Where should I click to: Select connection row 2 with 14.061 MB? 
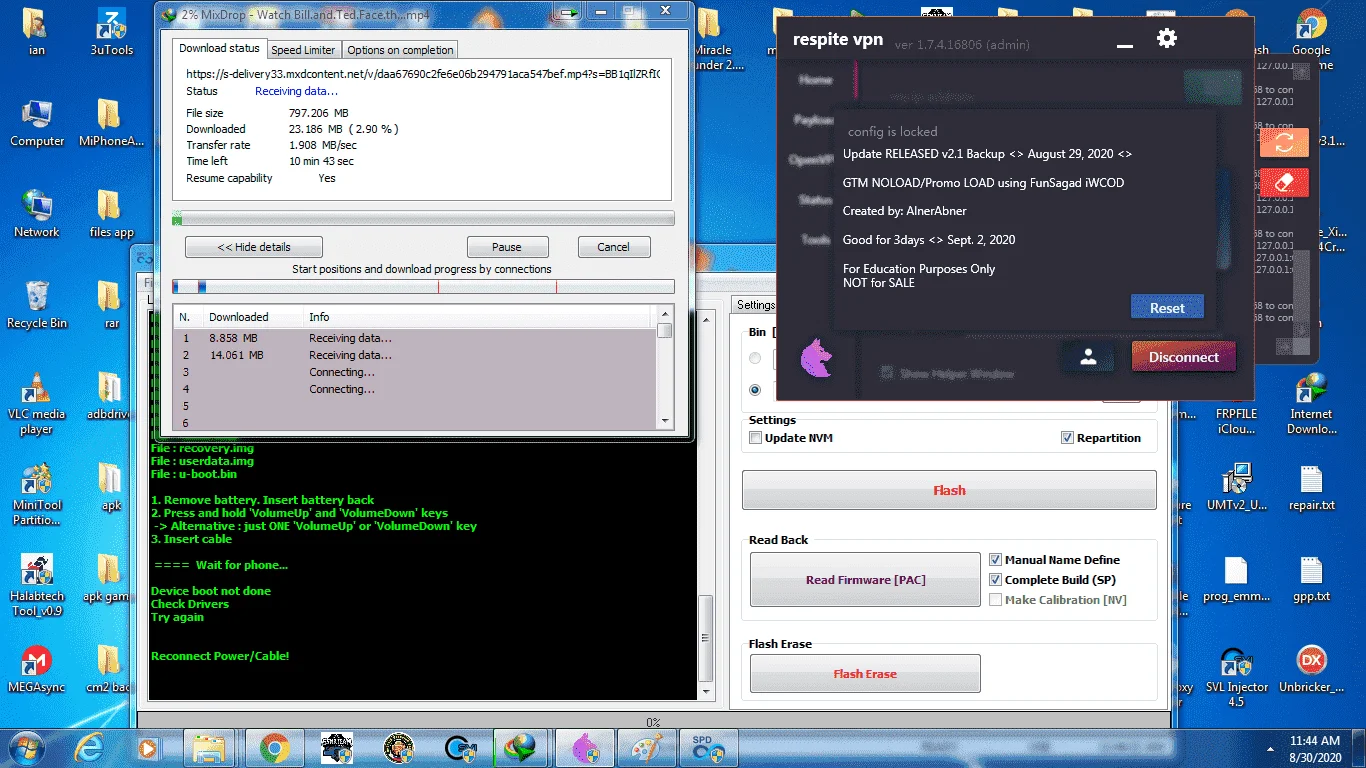tap(414, 355)
